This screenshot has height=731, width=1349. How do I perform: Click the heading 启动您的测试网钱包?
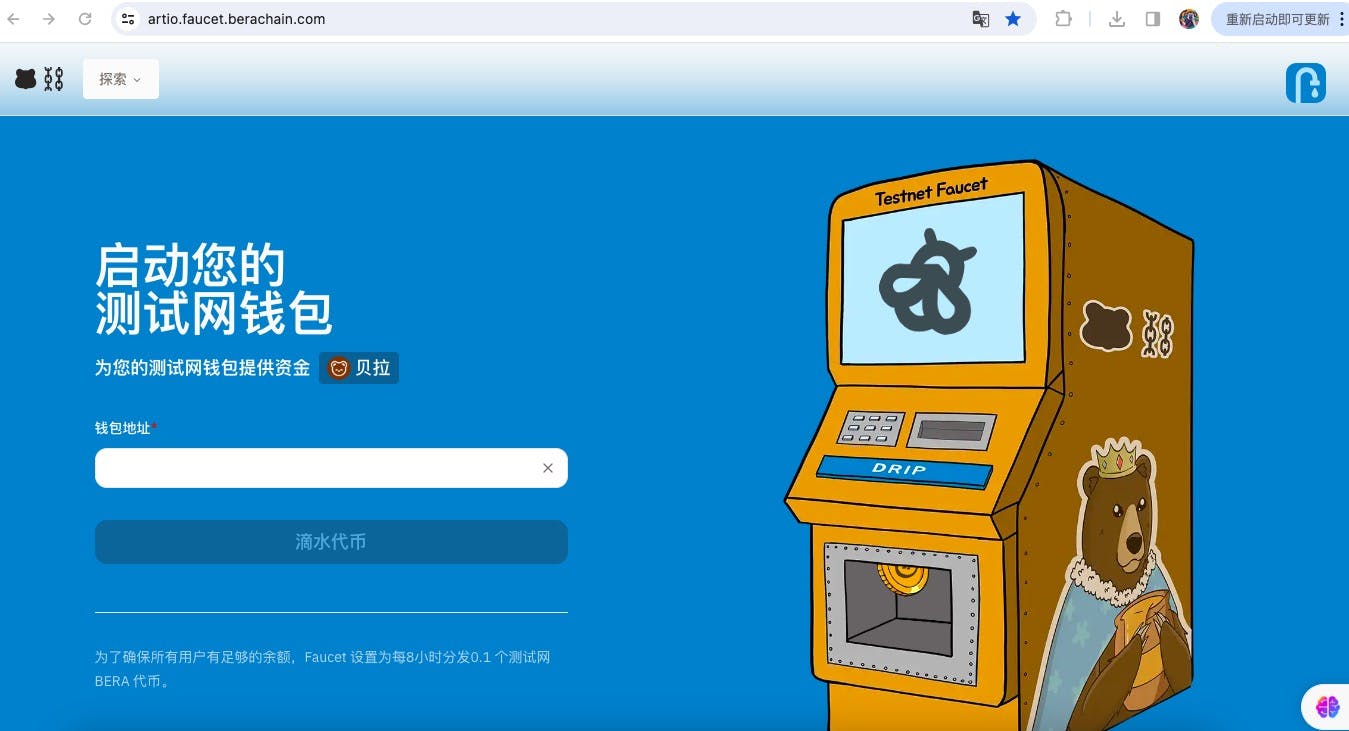pos(213,289)
